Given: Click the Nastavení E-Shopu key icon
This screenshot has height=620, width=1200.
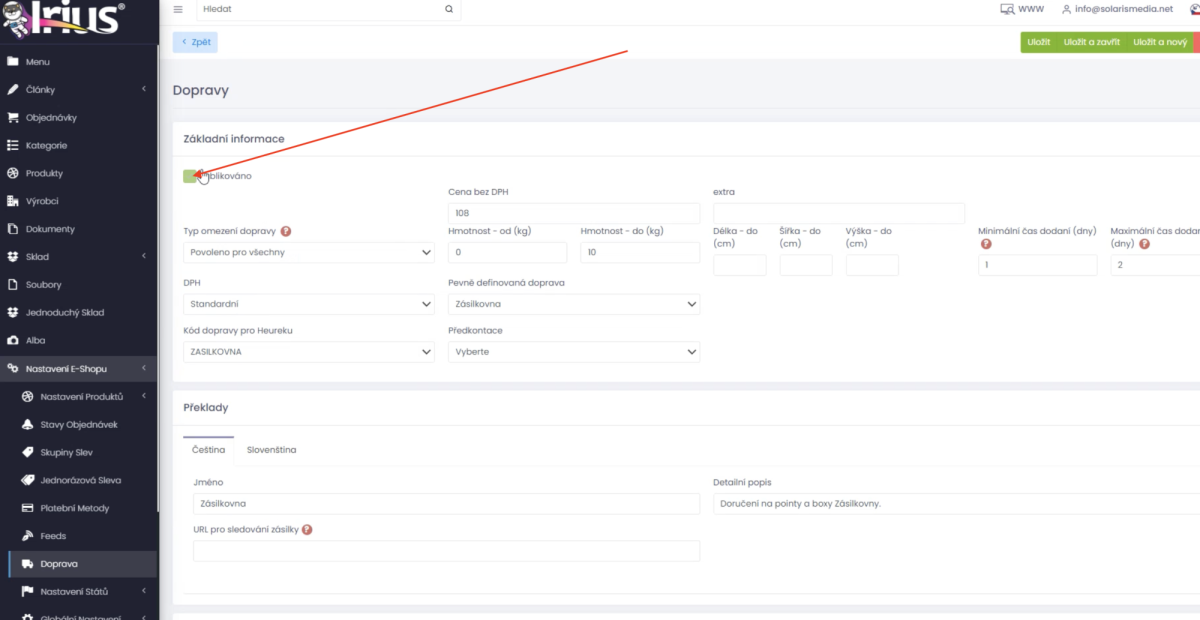Looking at the screenshot, I should (13, 369).
